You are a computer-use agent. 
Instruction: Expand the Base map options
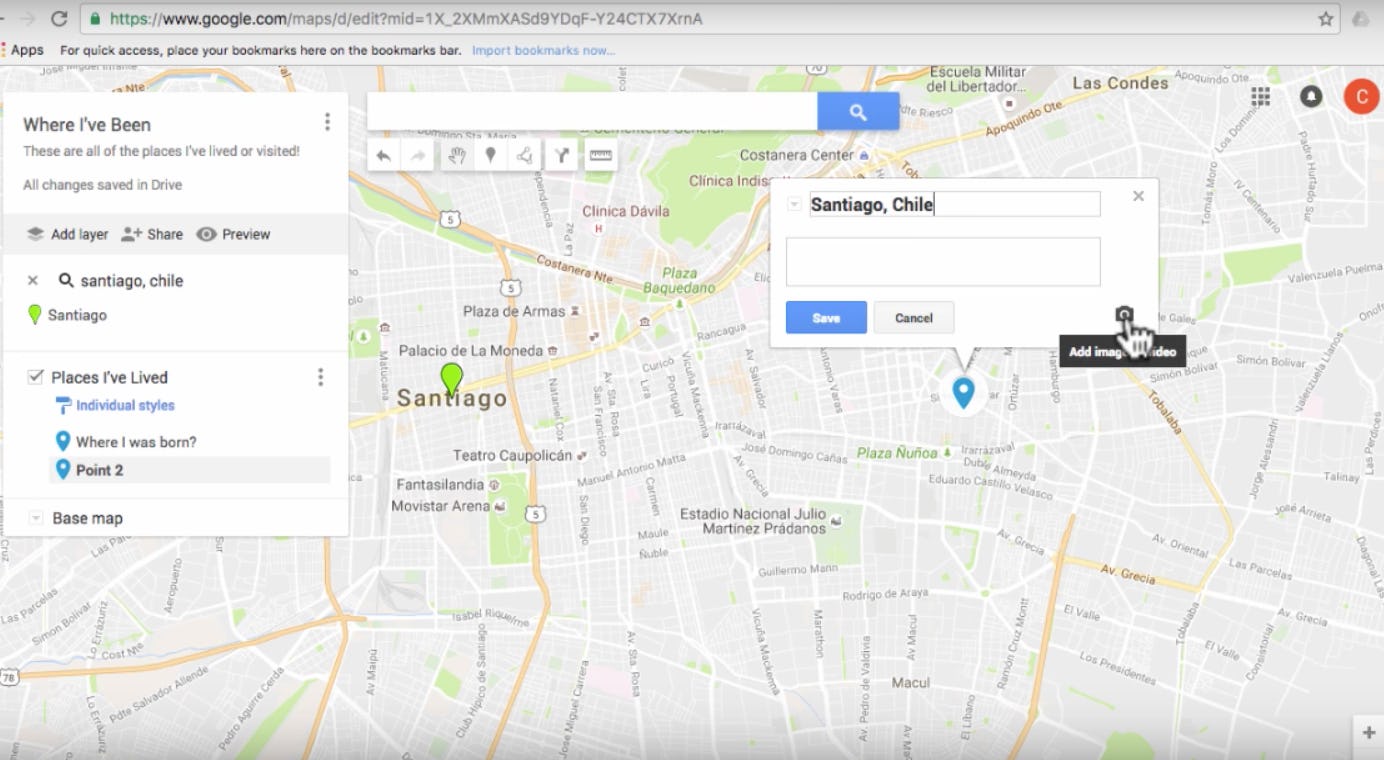pyautogui.click(x=37, y=518)
